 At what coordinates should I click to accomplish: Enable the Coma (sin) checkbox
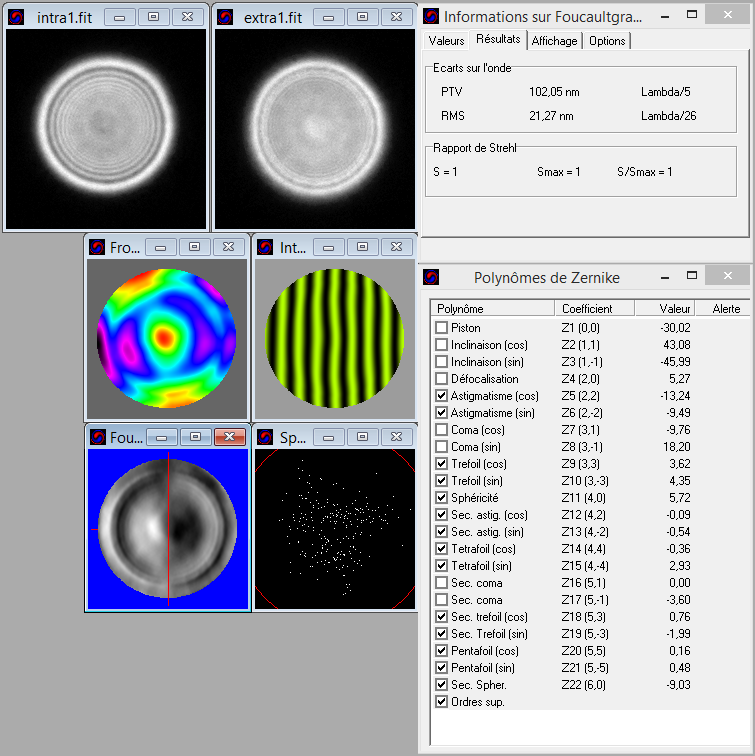441,446
